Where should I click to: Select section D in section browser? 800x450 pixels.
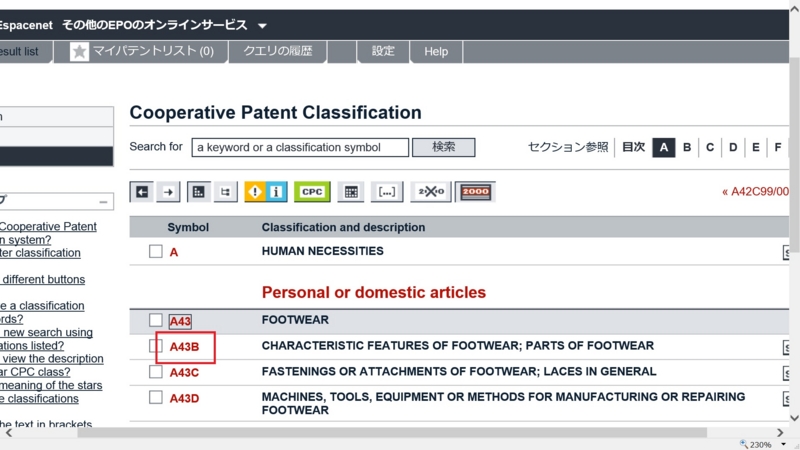733,147
